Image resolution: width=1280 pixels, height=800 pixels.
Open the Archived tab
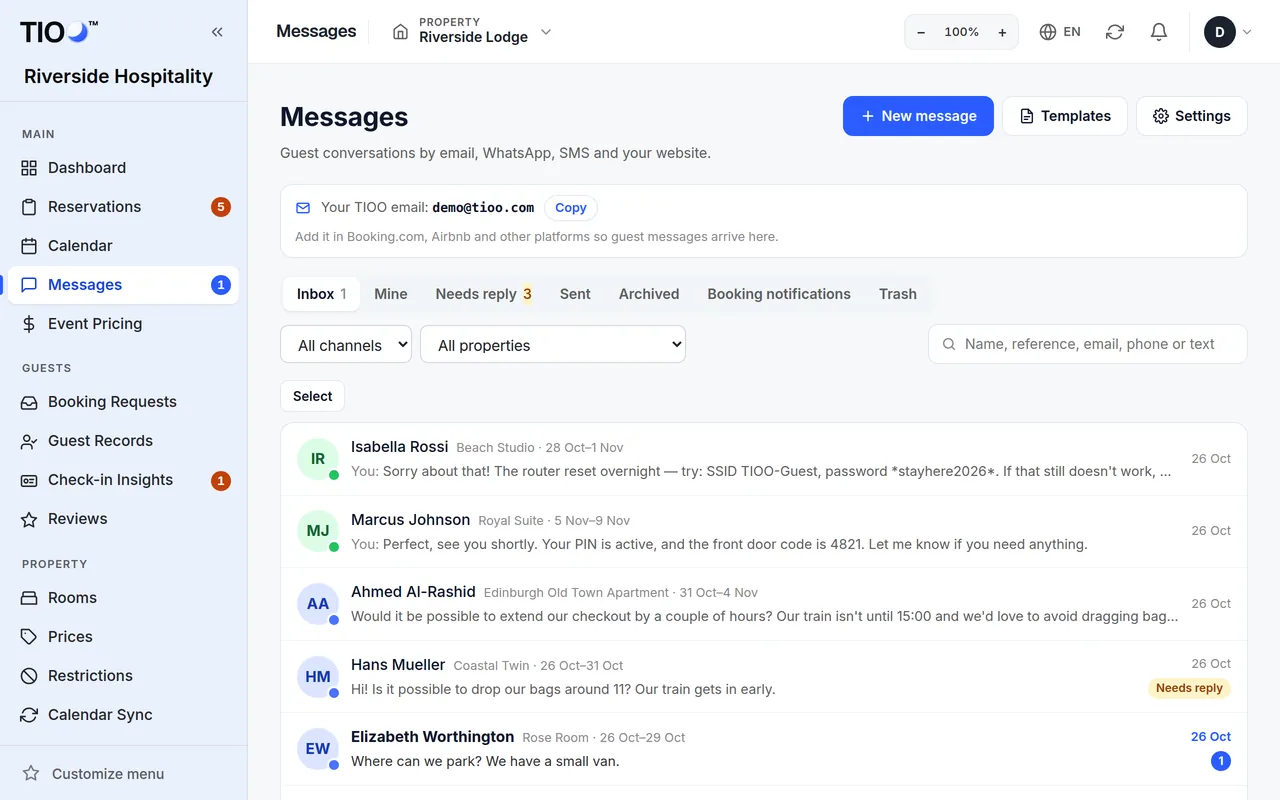[649, 294]
